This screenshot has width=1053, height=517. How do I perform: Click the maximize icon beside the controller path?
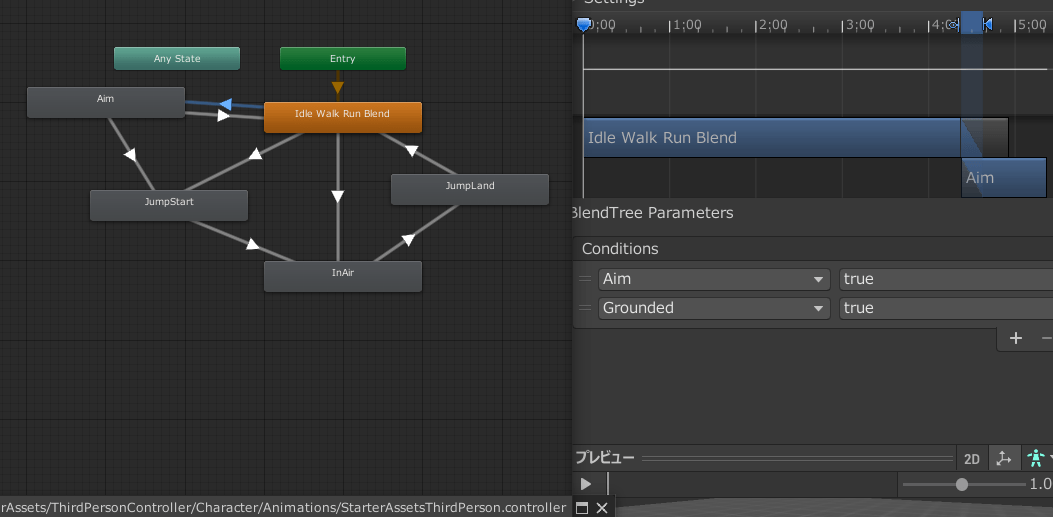point(582,508)
